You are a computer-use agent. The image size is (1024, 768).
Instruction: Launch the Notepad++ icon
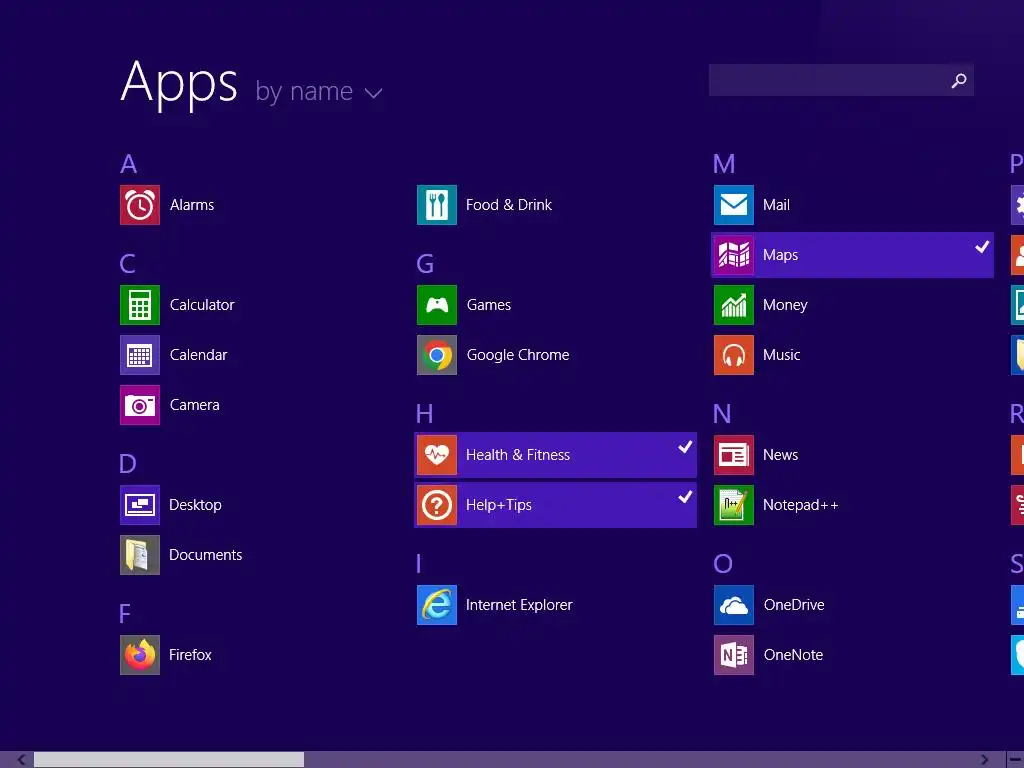pos(734,505)
